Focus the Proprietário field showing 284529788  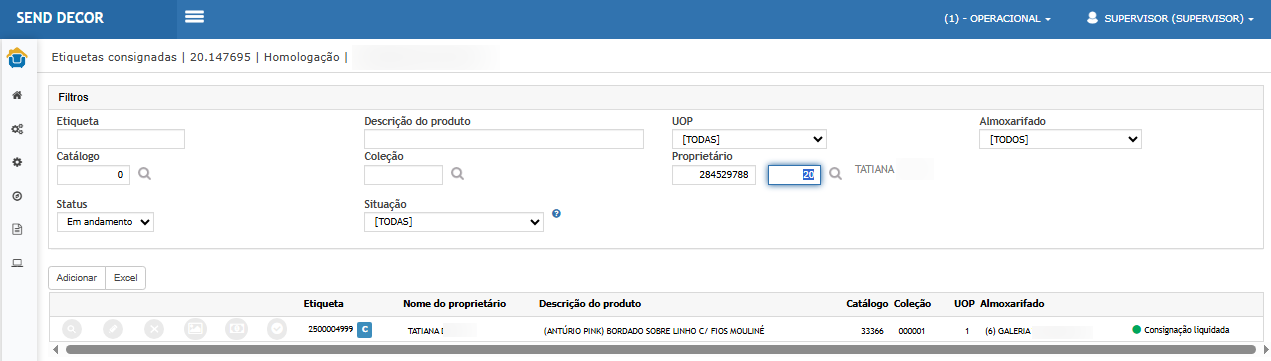(x=714, y=175)
